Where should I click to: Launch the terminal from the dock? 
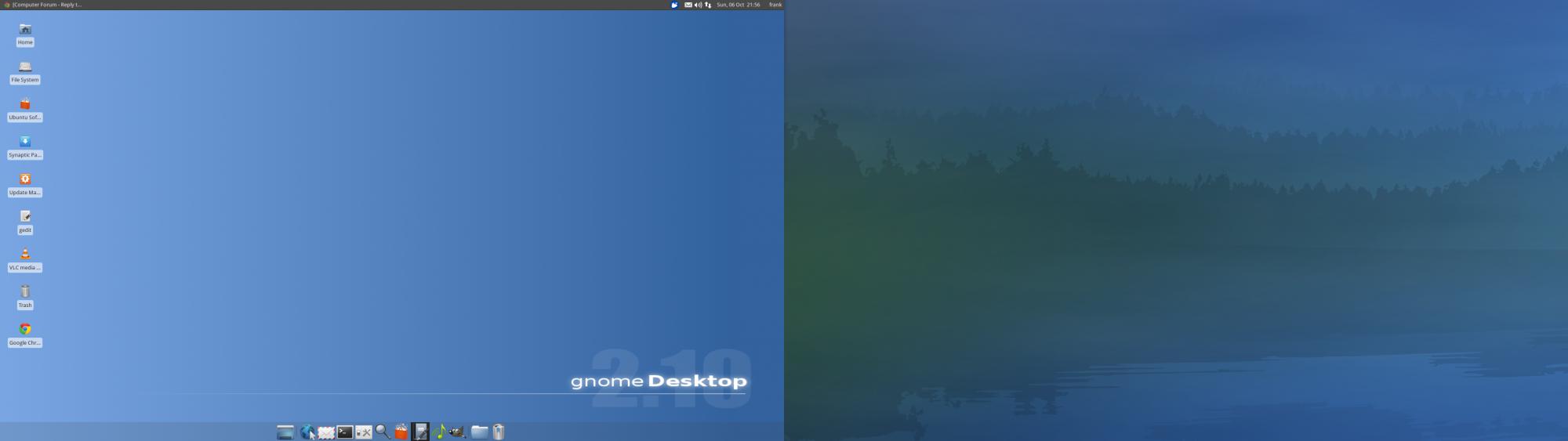click(345, 432)
